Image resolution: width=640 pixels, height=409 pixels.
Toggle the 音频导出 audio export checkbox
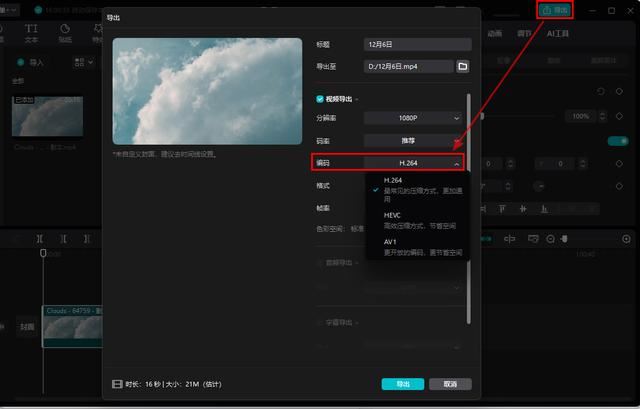click(x=320, y=264)
